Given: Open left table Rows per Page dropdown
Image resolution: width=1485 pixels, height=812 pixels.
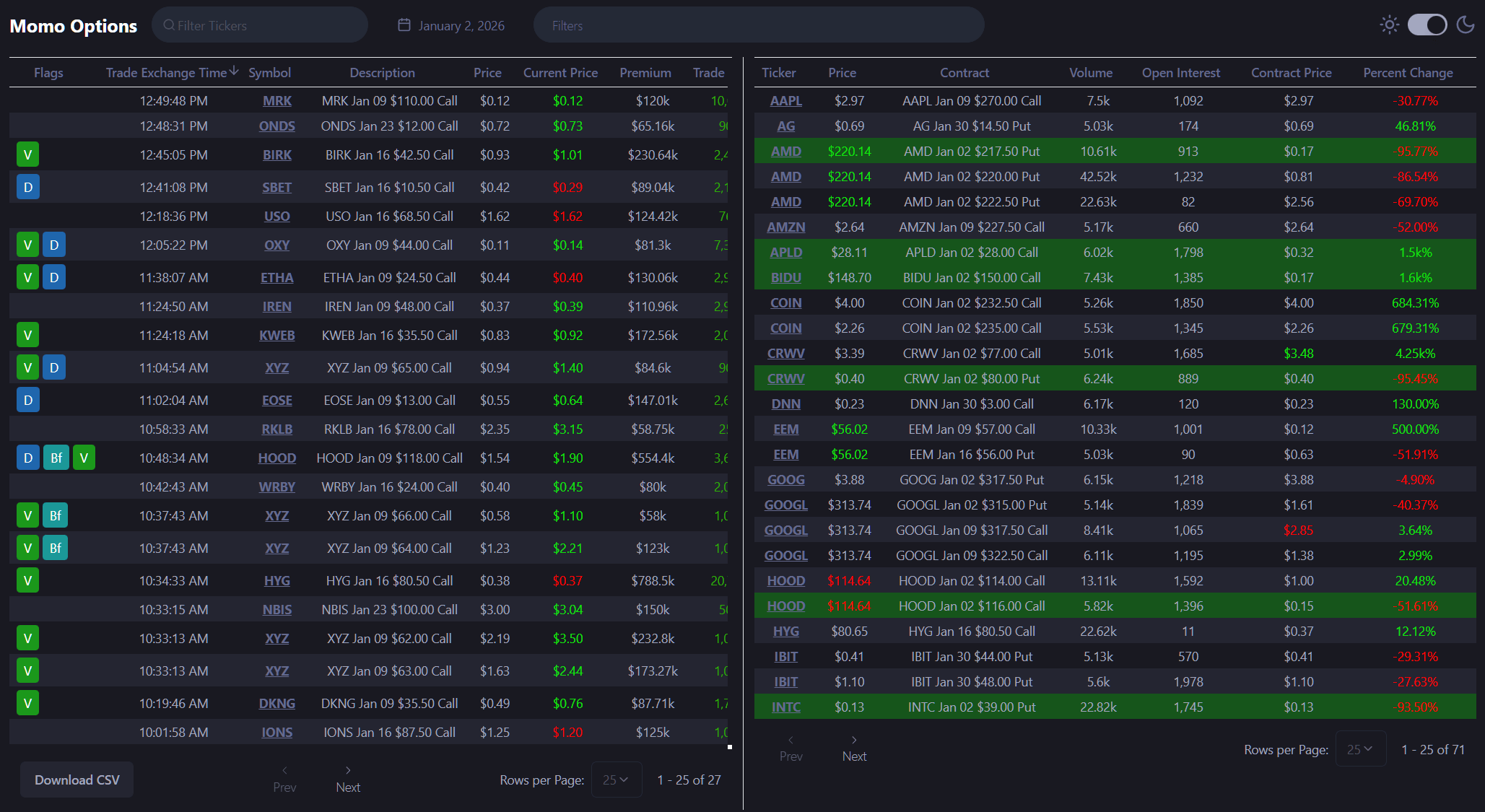Looking at the screenshot, I should [x=616, y=780].
